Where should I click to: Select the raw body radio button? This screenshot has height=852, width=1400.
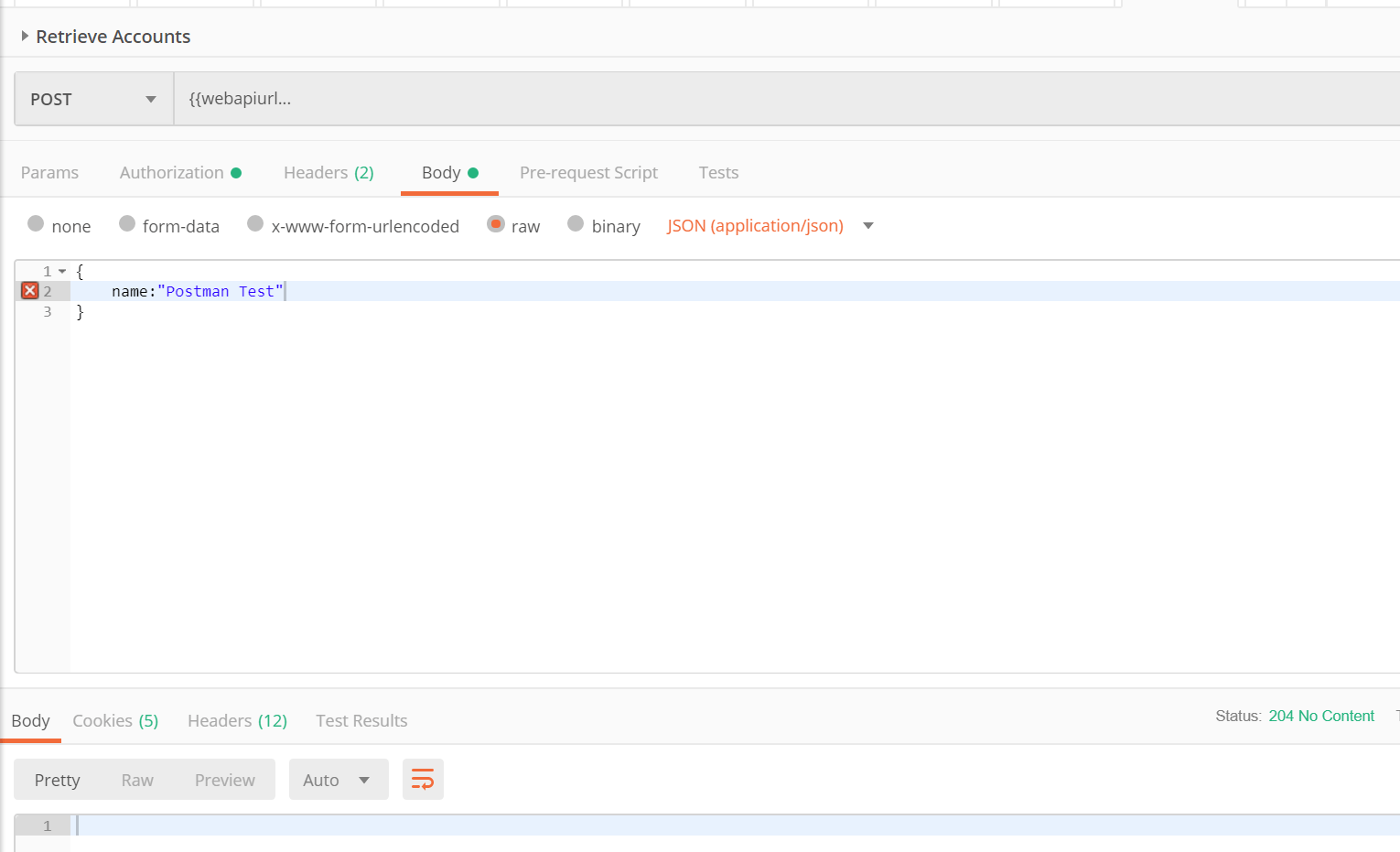click(x=495, y=224)
